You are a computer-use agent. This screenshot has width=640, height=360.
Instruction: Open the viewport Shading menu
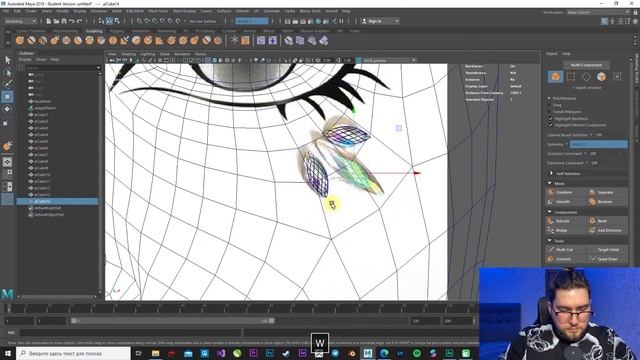click(128, 54)
